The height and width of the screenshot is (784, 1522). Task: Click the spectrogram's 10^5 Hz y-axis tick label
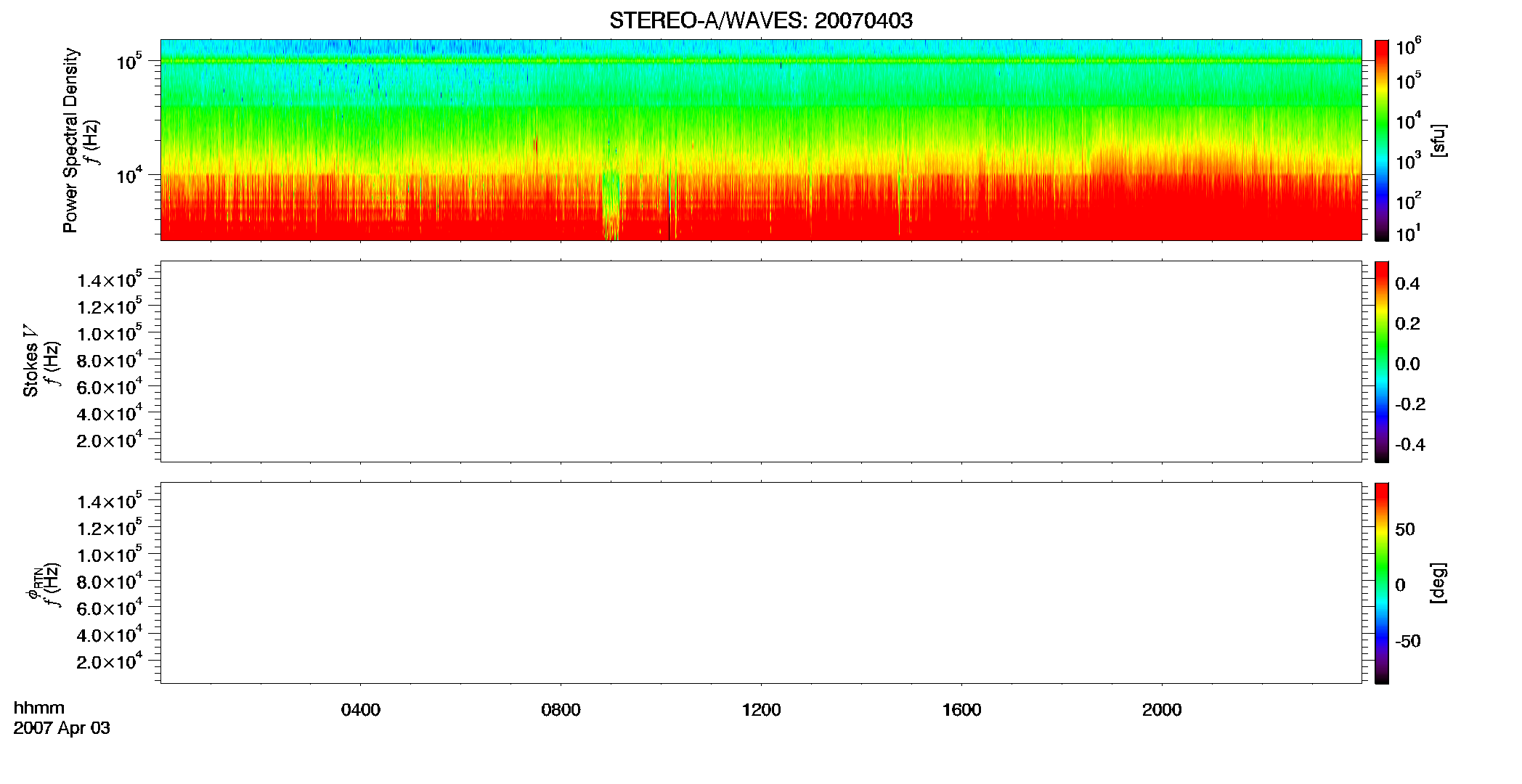click(129, 62)
